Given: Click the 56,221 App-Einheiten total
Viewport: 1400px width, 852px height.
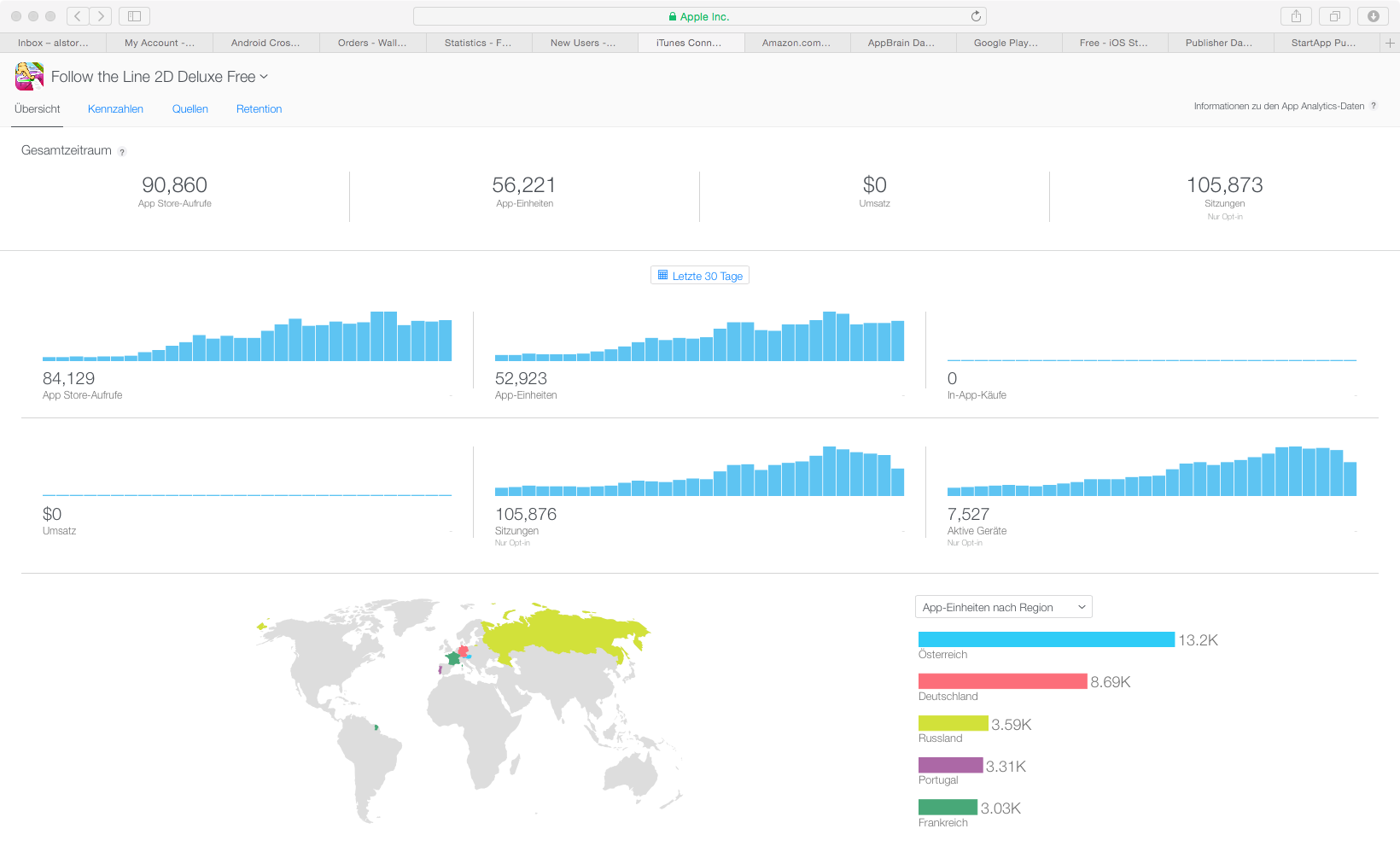Looking at the screenshot, I should 524,185.
